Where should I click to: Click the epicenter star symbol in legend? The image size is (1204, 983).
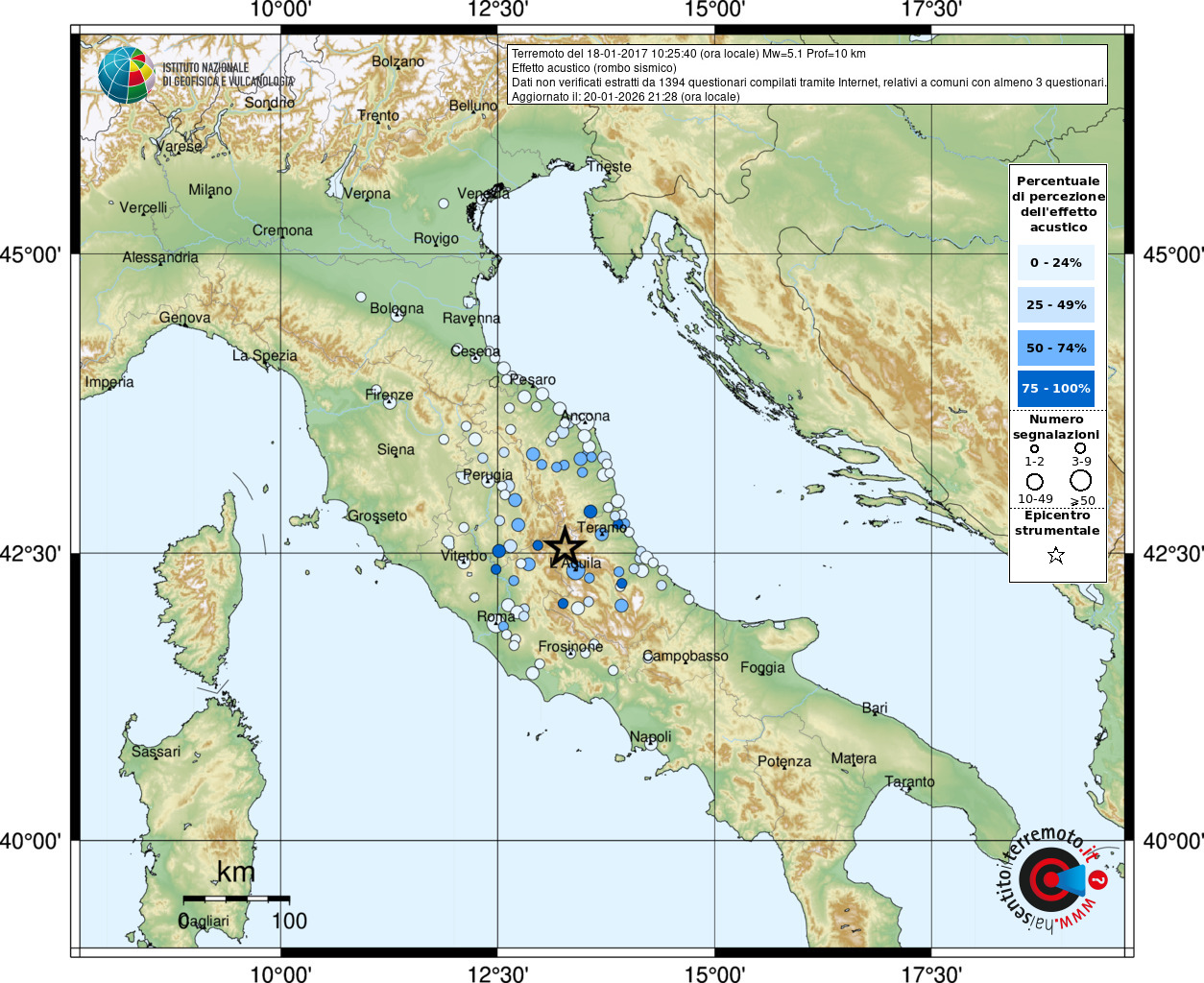(x=1056, y=555)
